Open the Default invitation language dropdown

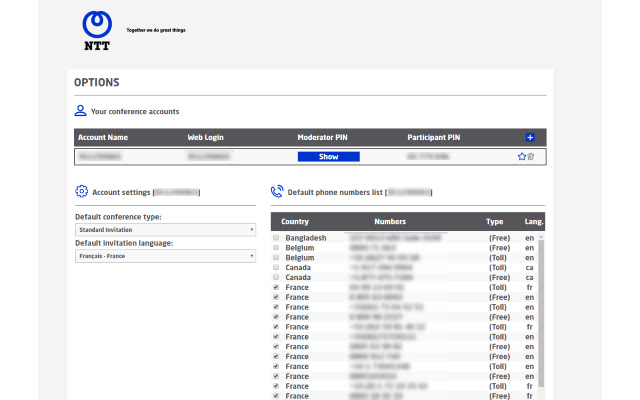click(165, 256)
